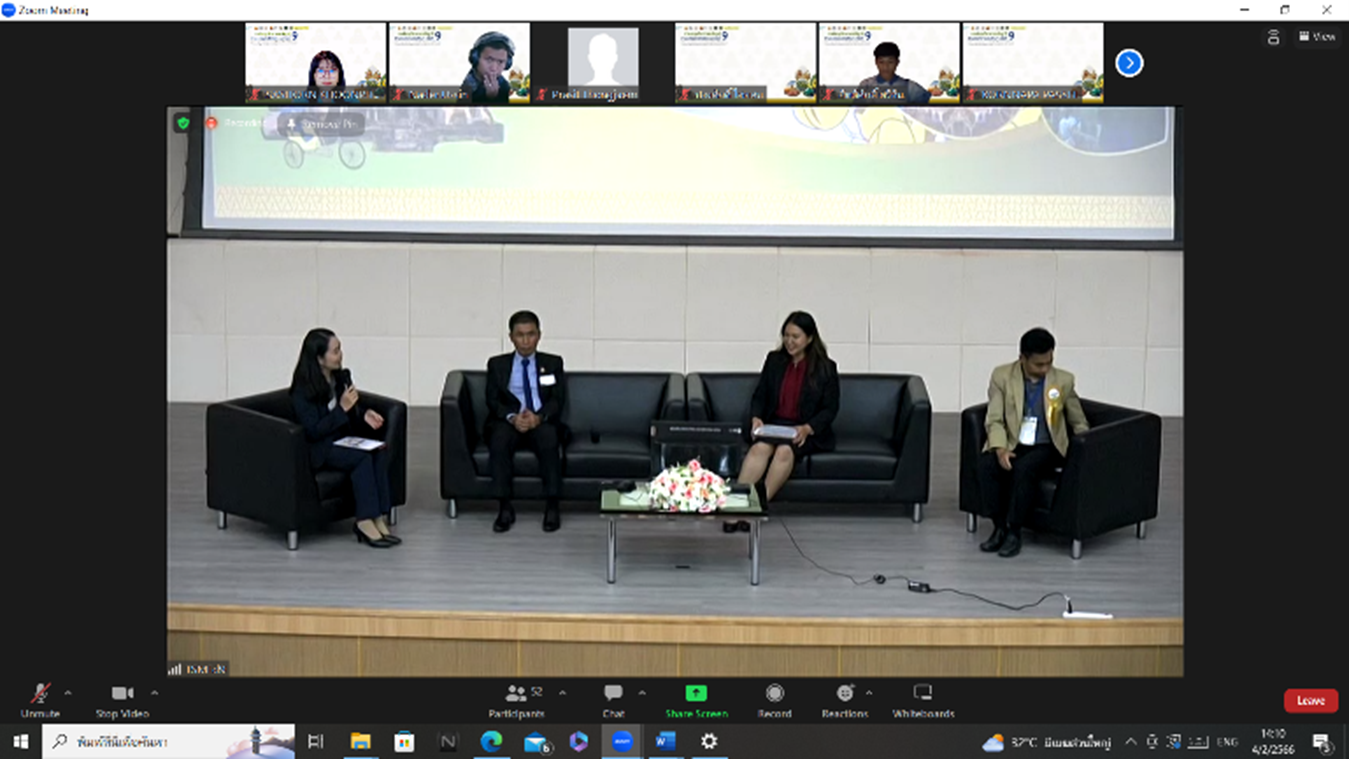Click the Remove Pin button
Image resolution: width=1349 pixels, height=759 pixels.
point(322,124)
